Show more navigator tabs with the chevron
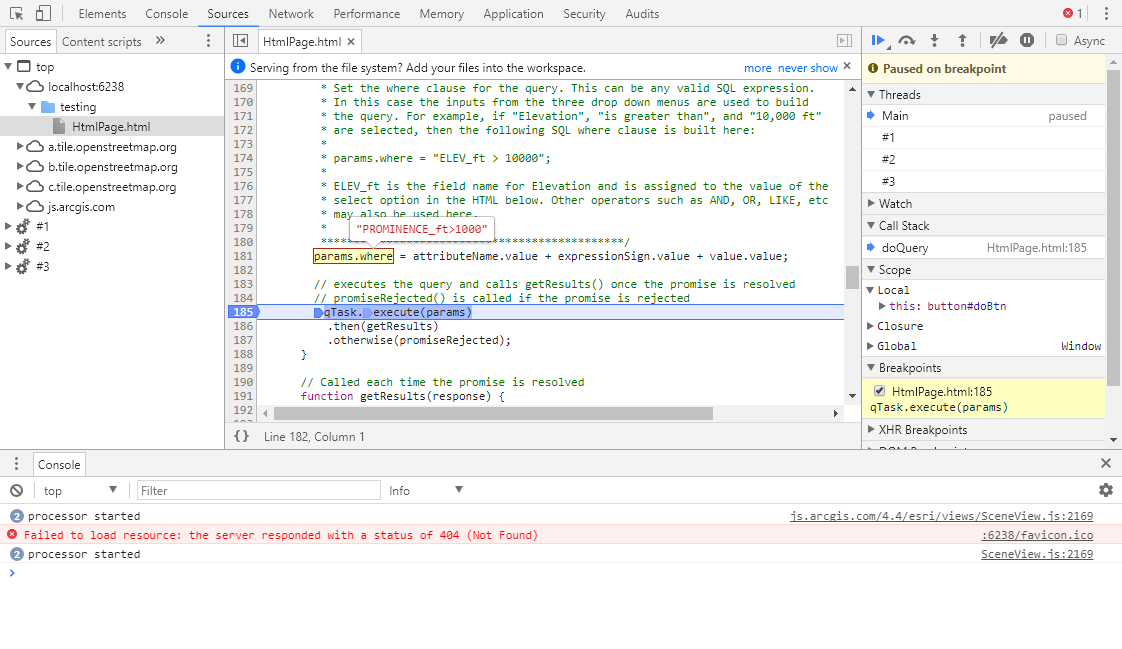Viewport: 1122px width, 649px height. click(x=160, y=41)
